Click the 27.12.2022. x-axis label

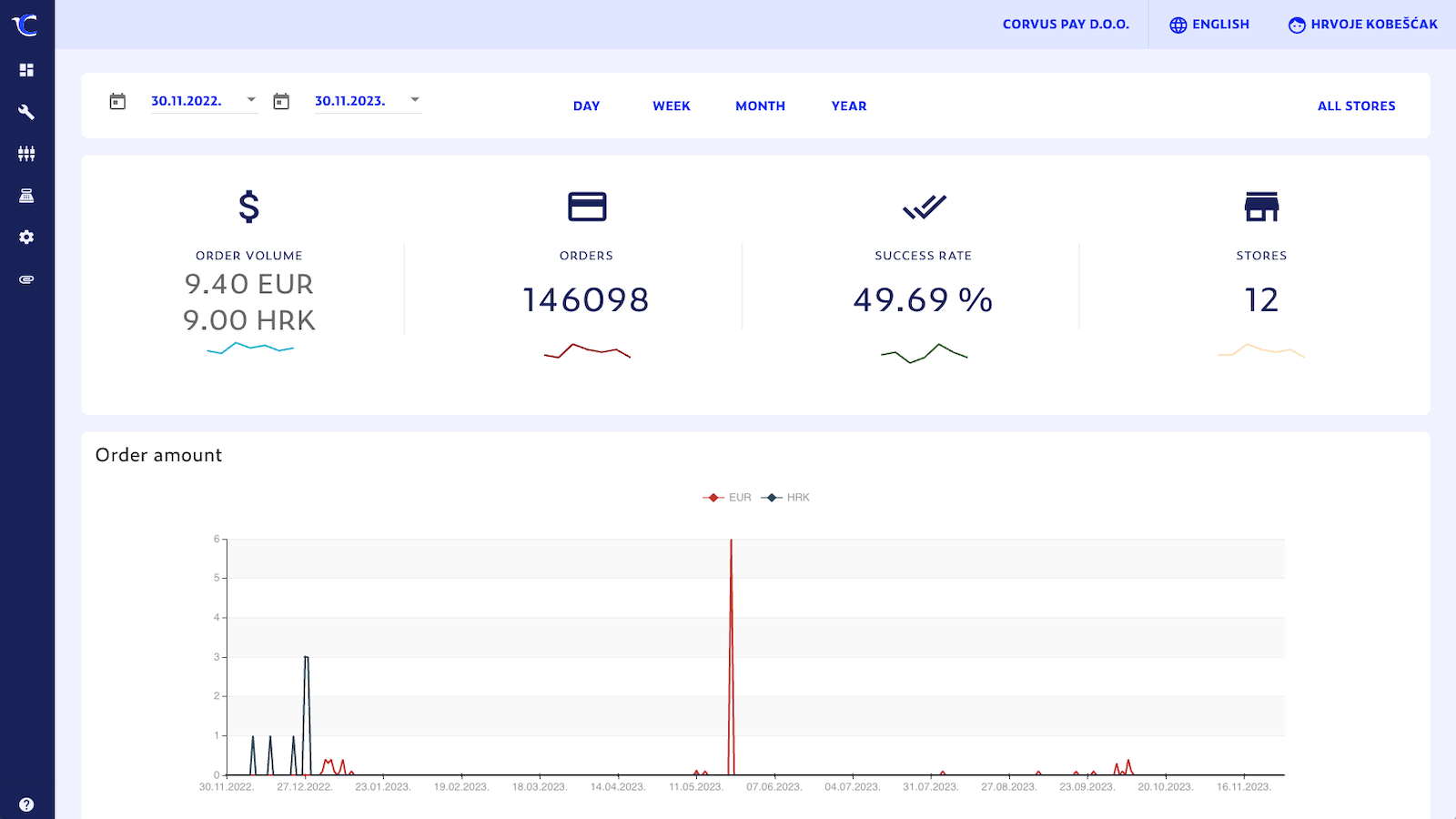point(305,787)
